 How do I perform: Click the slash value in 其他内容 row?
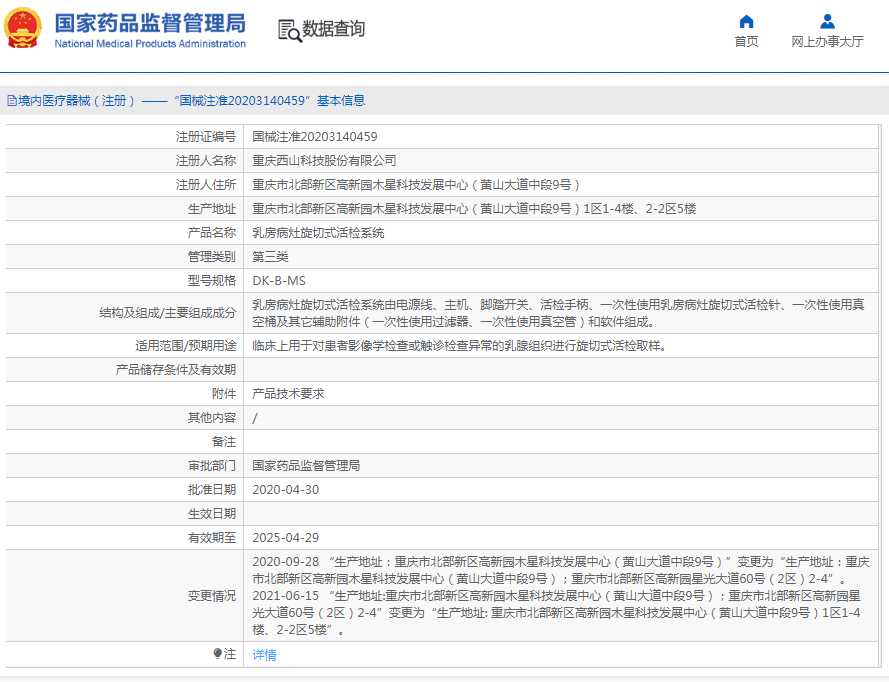[x=255, y=418]
